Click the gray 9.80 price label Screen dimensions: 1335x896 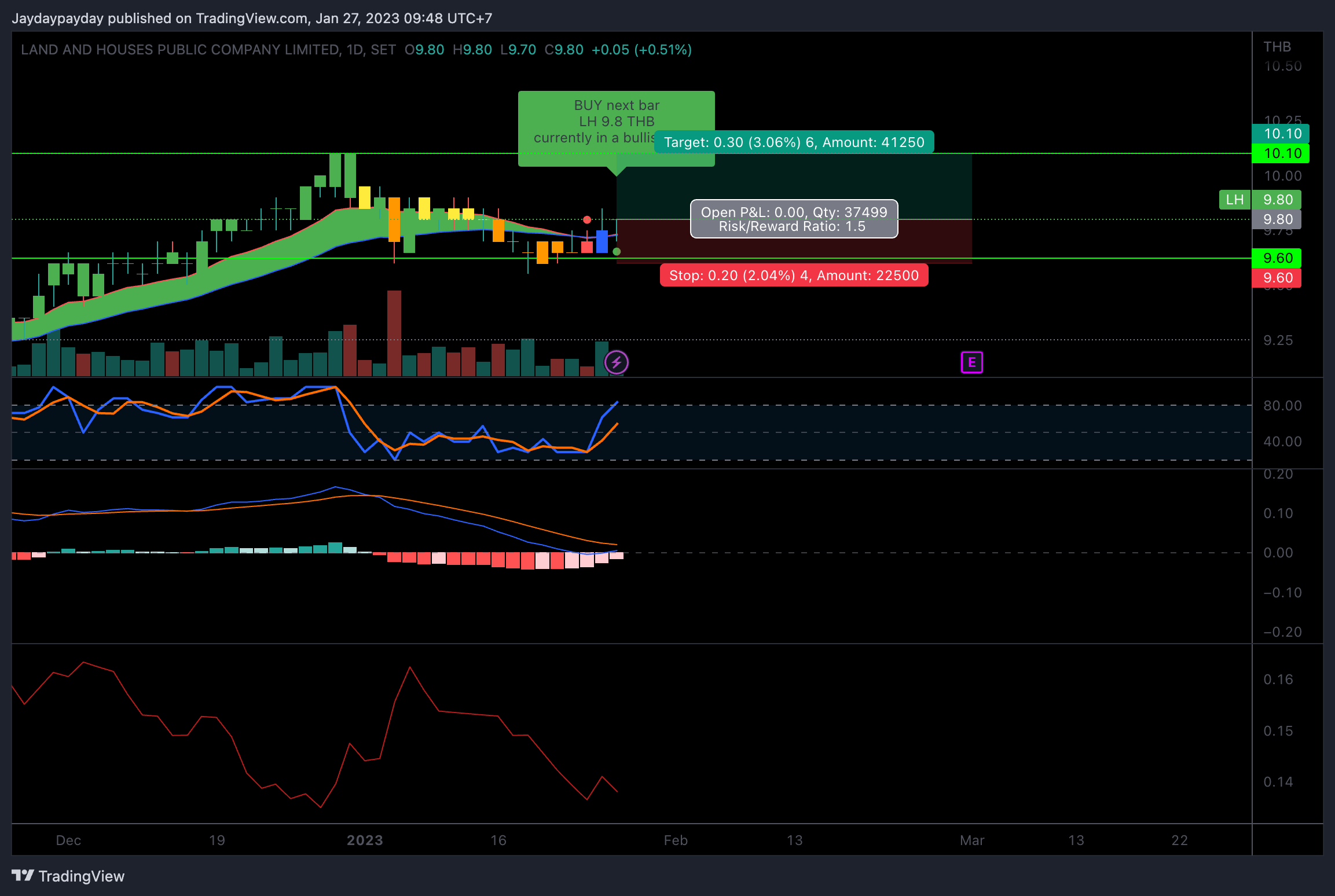coord(1277,219)
